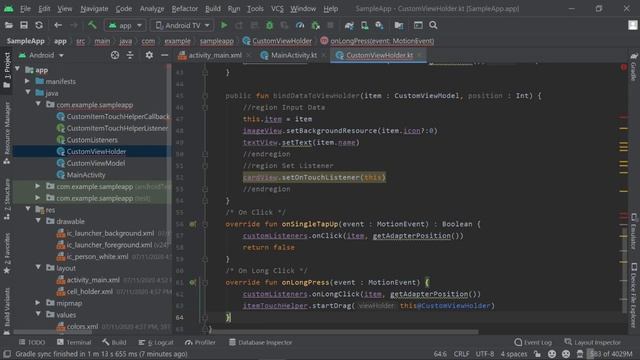This screenshot has width=640, height=360.
Task: Open the profiler gauge icon in toolbar
Action: 300,25
